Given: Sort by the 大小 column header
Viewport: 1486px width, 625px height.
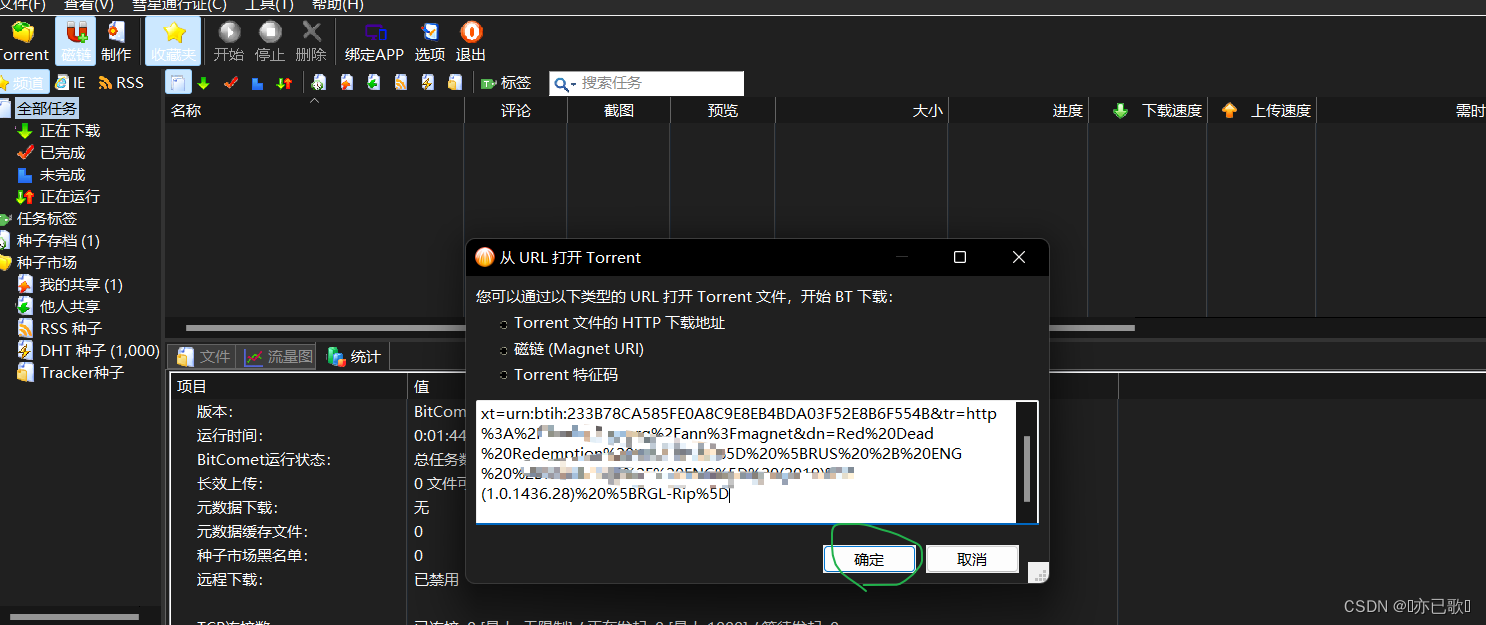Looking at the screenshot, I should pos(861,111).
